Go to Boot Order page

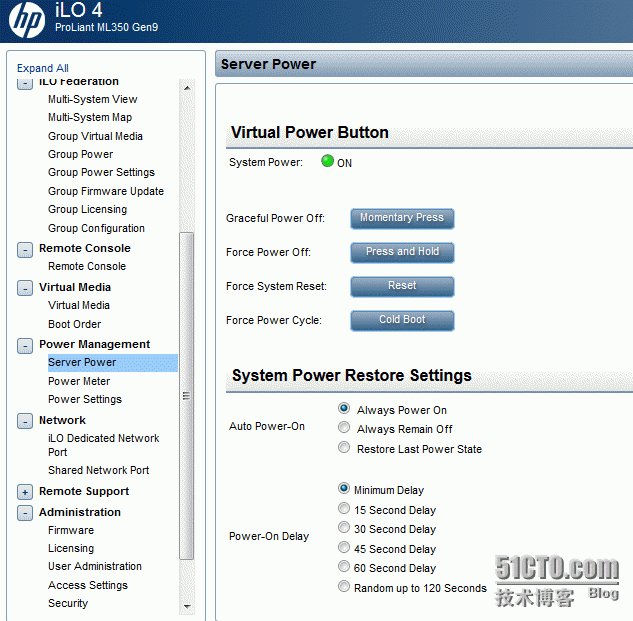pos(75,324)
